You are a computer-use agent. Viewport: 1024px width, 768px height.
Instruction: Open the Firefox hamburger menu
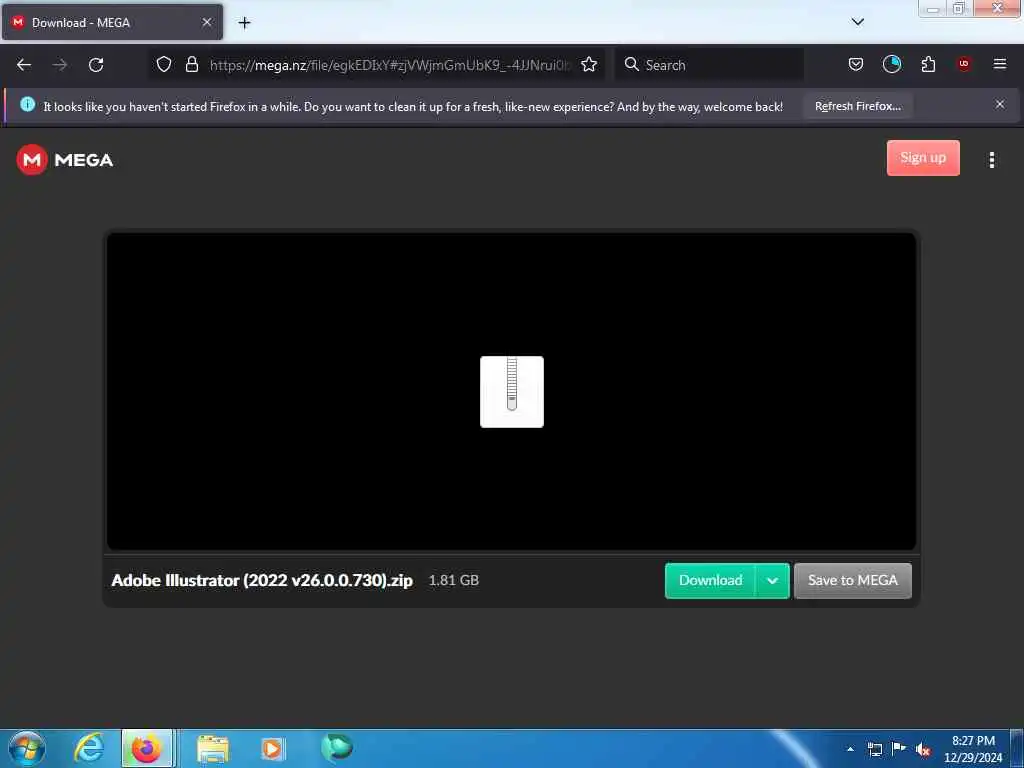click(999, 64)
